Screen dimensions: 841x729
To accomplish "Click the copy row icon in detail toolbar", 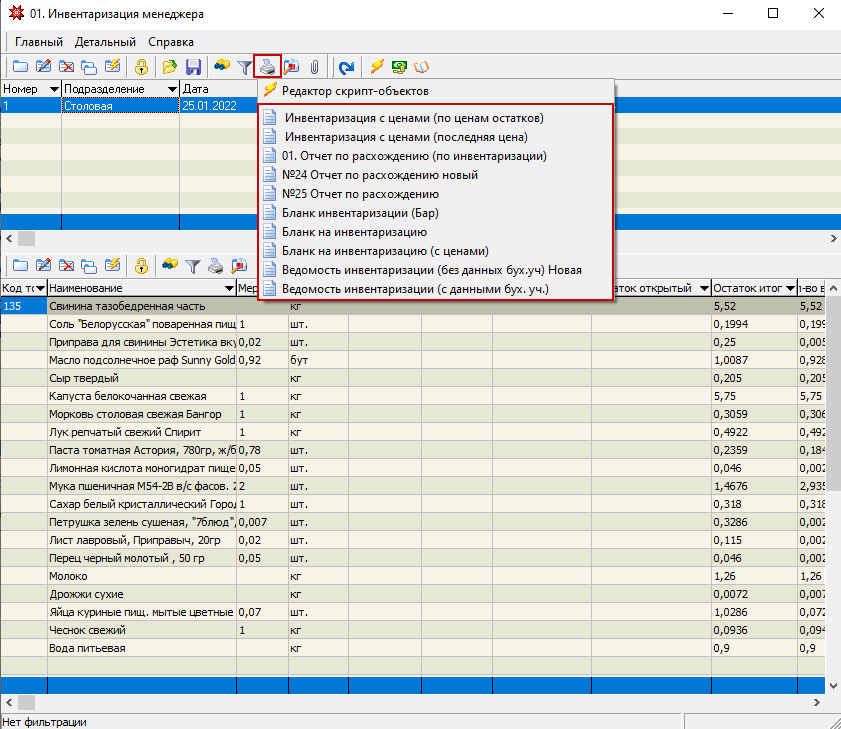I will coord(89,266).
